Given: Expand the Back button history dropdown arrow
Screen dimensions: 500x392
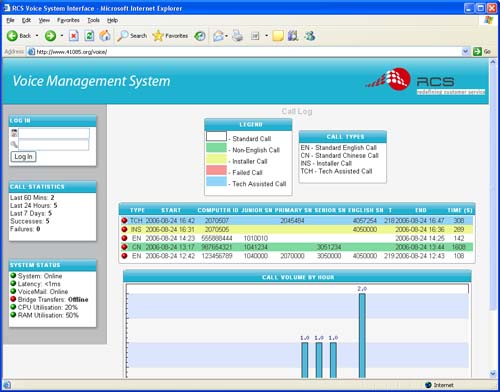Looking at the screenshot, I should pyautogui.click(x=37, y=36).
